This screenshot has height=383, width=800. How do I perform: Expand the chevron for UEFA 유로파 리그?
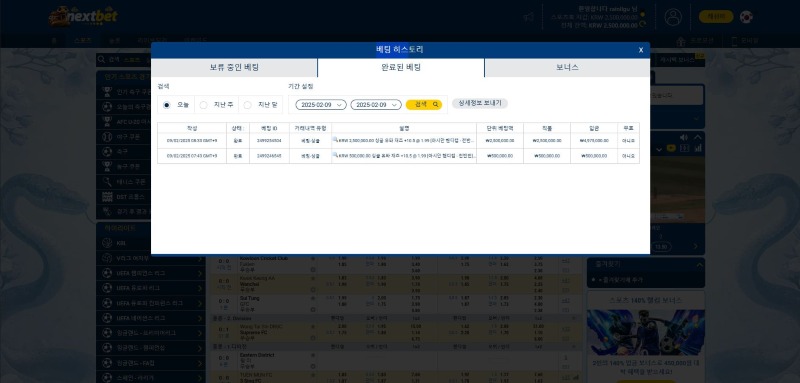coord(200,288)
